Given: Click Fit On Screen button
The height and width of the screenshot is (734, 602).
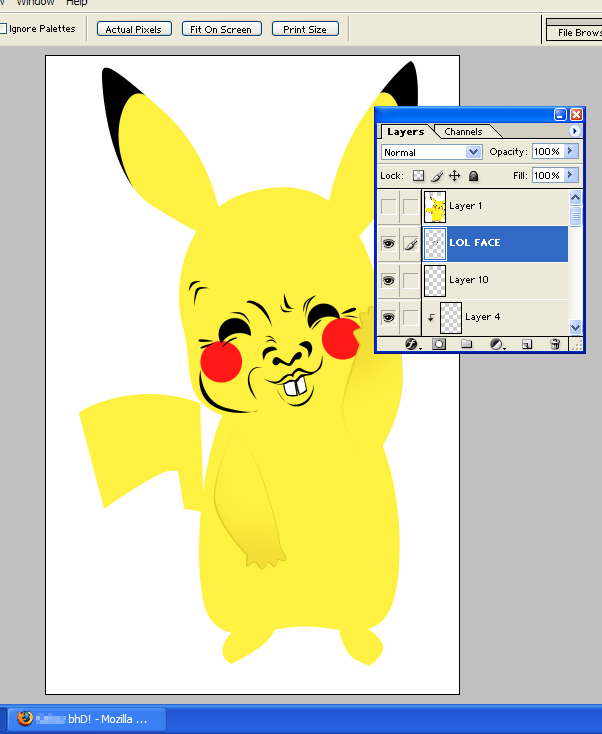Looking at the screenshot, I should tap(221, 29).
